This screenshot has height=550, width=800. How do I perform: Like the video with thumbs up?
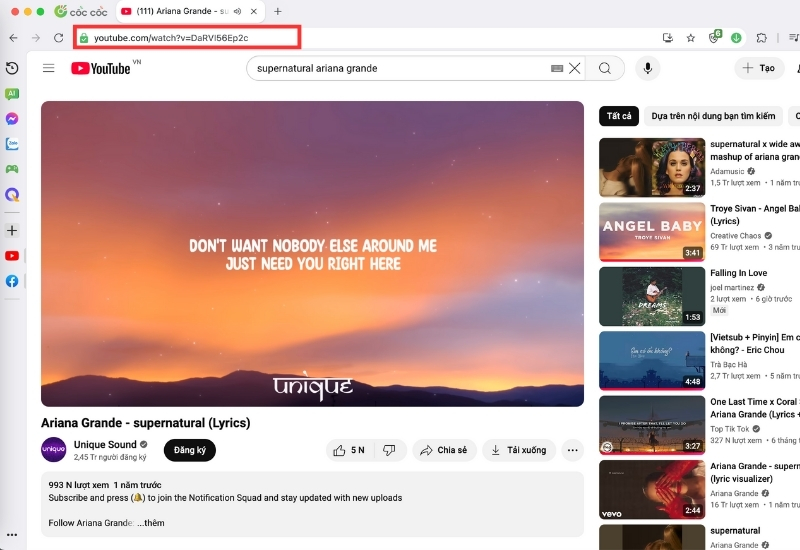coord(350,450)
